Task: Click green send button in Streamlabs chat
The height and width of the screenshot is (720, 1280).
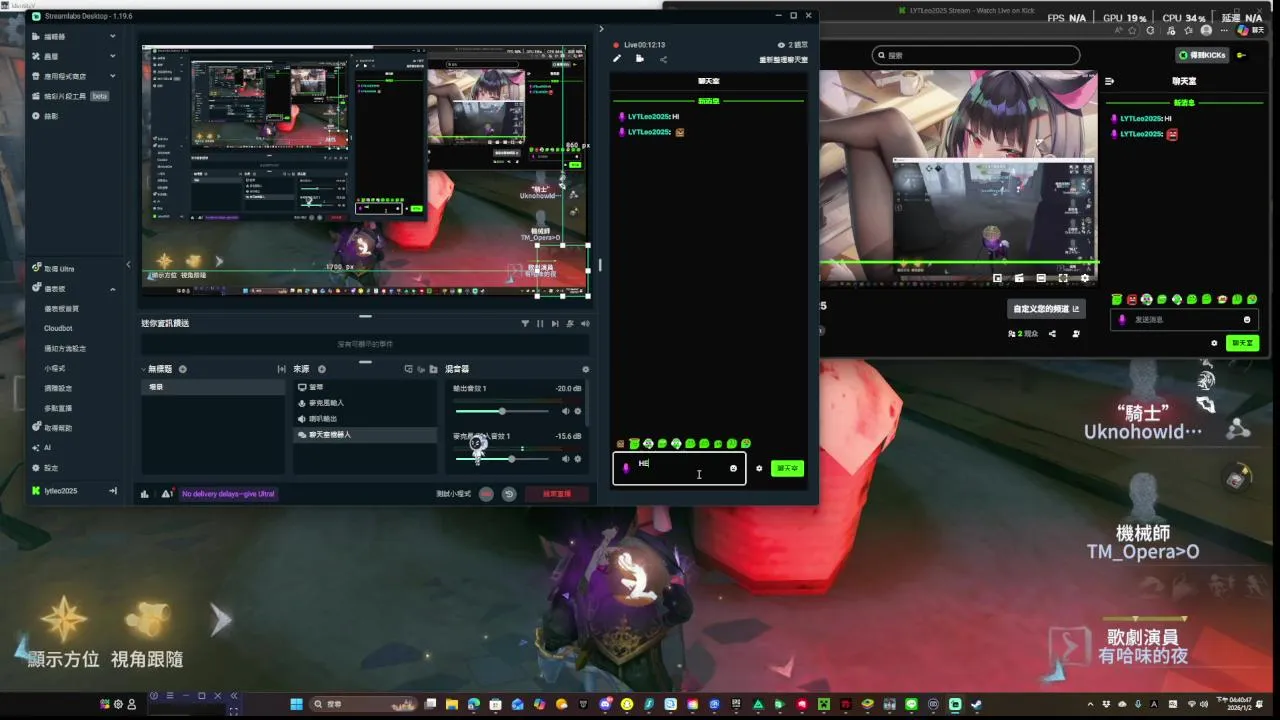Action: [x=788, y=468]
